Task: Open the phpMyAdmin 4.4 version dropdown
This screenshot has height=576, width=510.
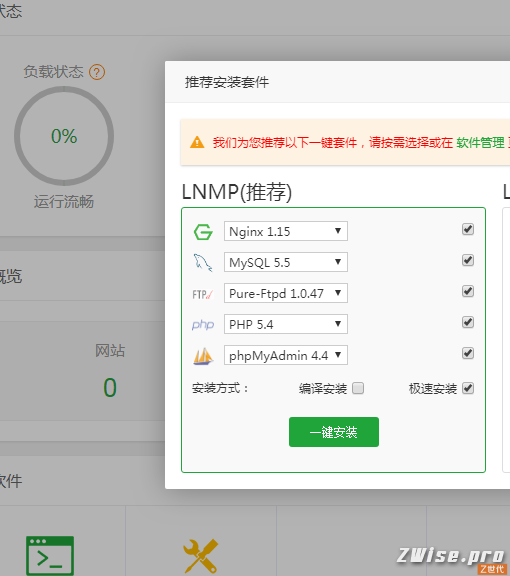Action: coord(286,355)
